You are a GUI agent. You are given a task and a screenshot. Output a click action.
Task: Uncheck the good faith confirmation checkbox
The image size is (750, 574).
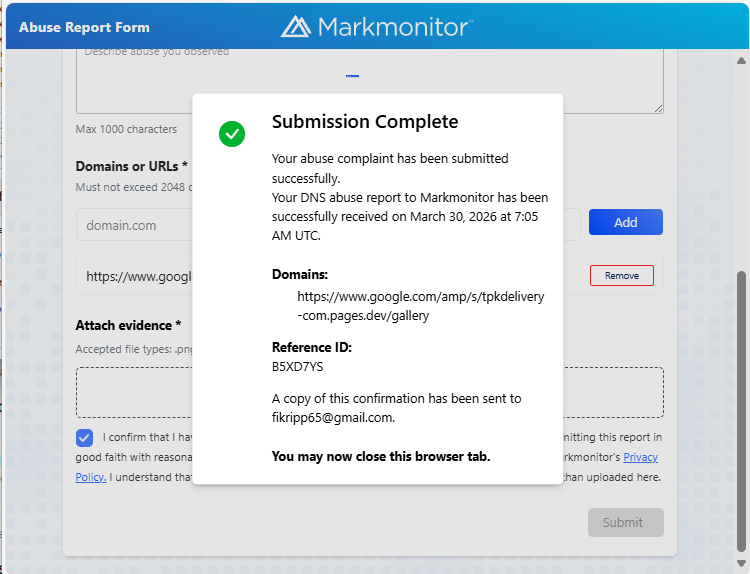(84, 438)
